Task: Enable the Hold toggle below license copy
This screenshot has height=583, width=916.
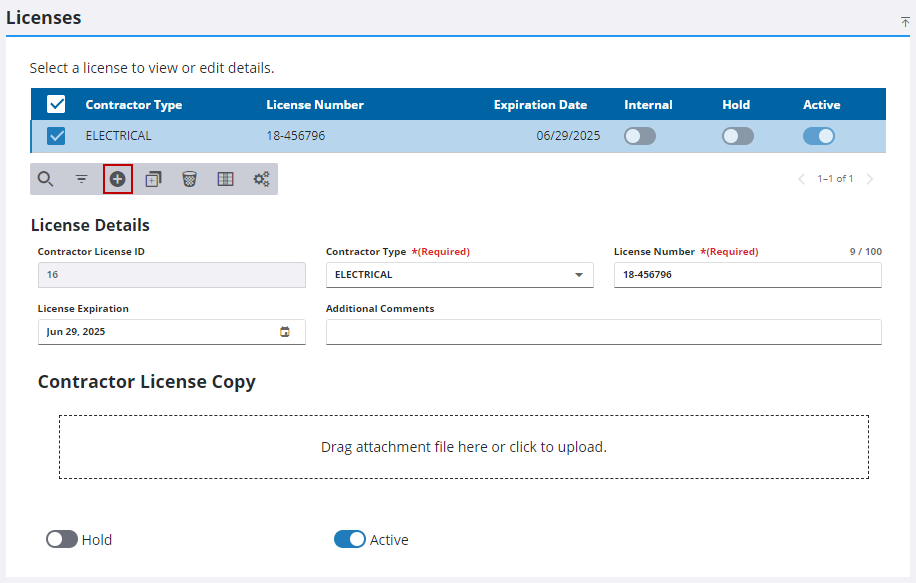Action: (62, 539)
